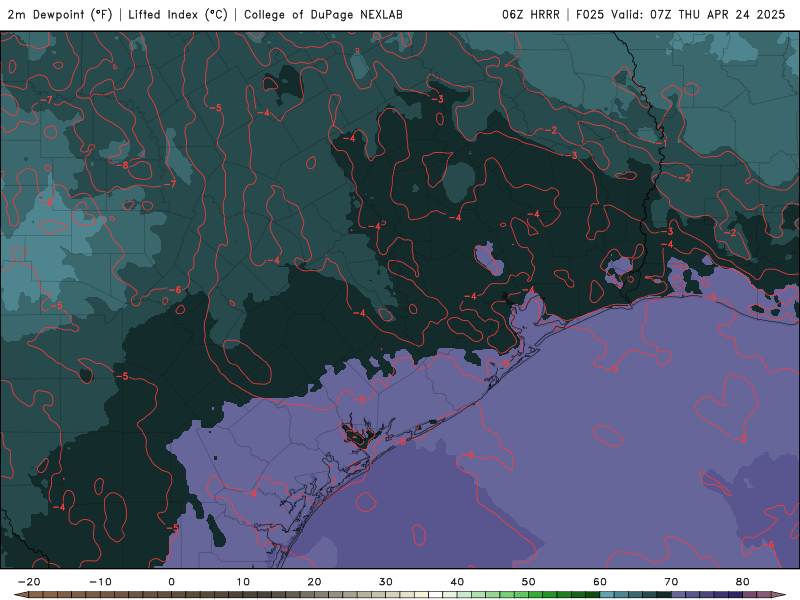Click the -8 lifted index contour label
This screenshot has height=600, width=800.
[122, 165]
